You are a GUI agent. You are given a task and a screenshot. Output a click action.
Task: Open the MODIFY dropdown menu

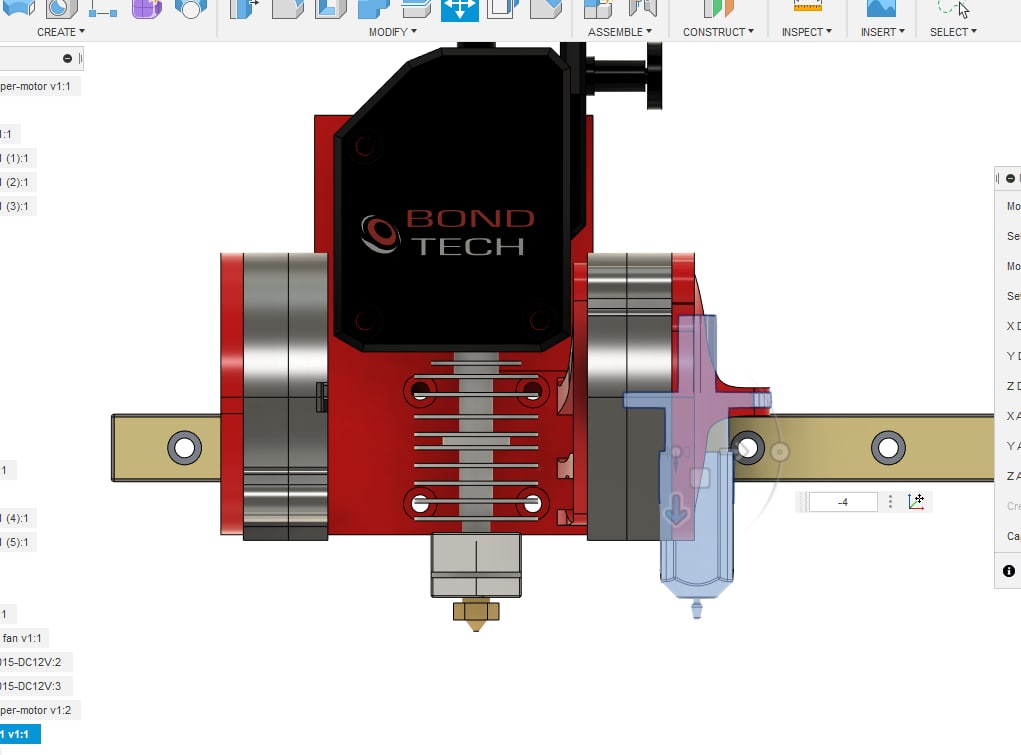click(x=393, y=32)
